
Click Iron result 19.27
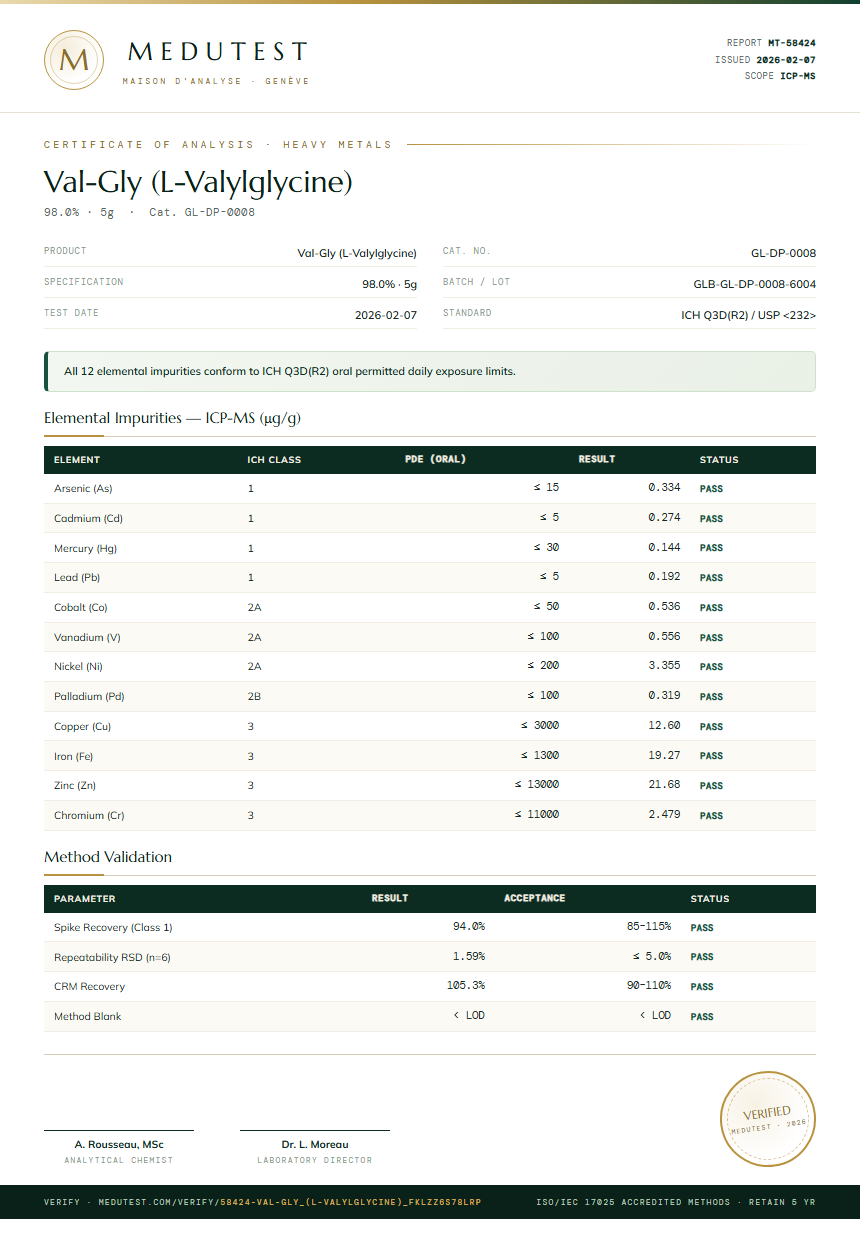[x=664, y=756]
